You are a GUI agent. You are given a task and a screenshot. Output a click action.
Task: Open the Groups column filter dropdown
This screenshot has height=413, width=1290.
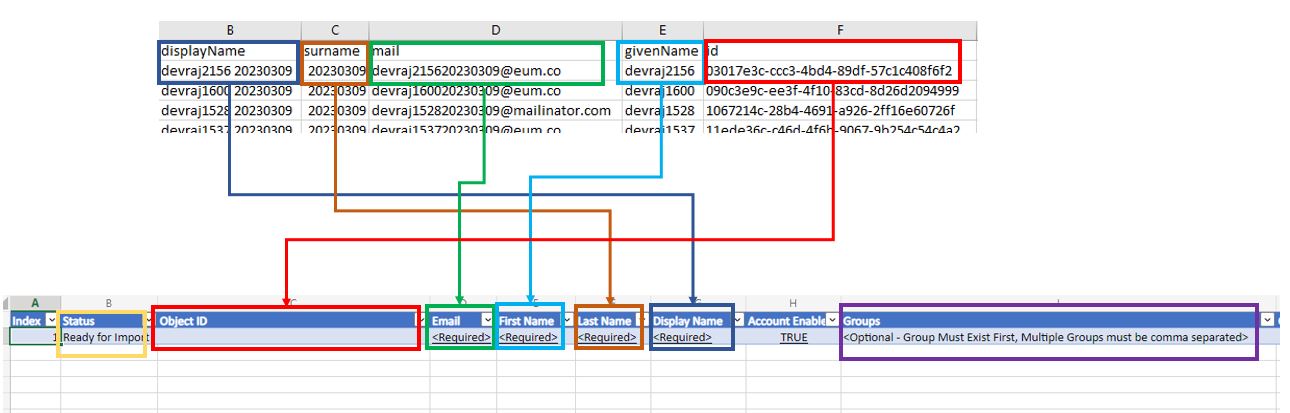(1266, 321)
